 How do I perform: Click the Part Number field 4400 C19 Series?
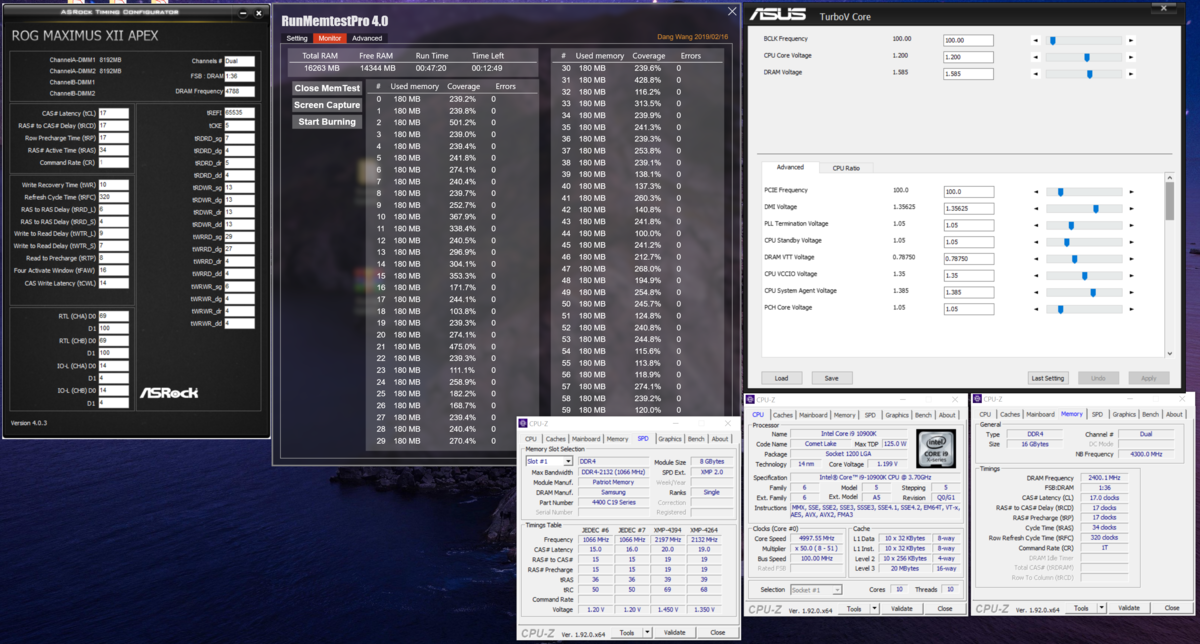[614, 501]
